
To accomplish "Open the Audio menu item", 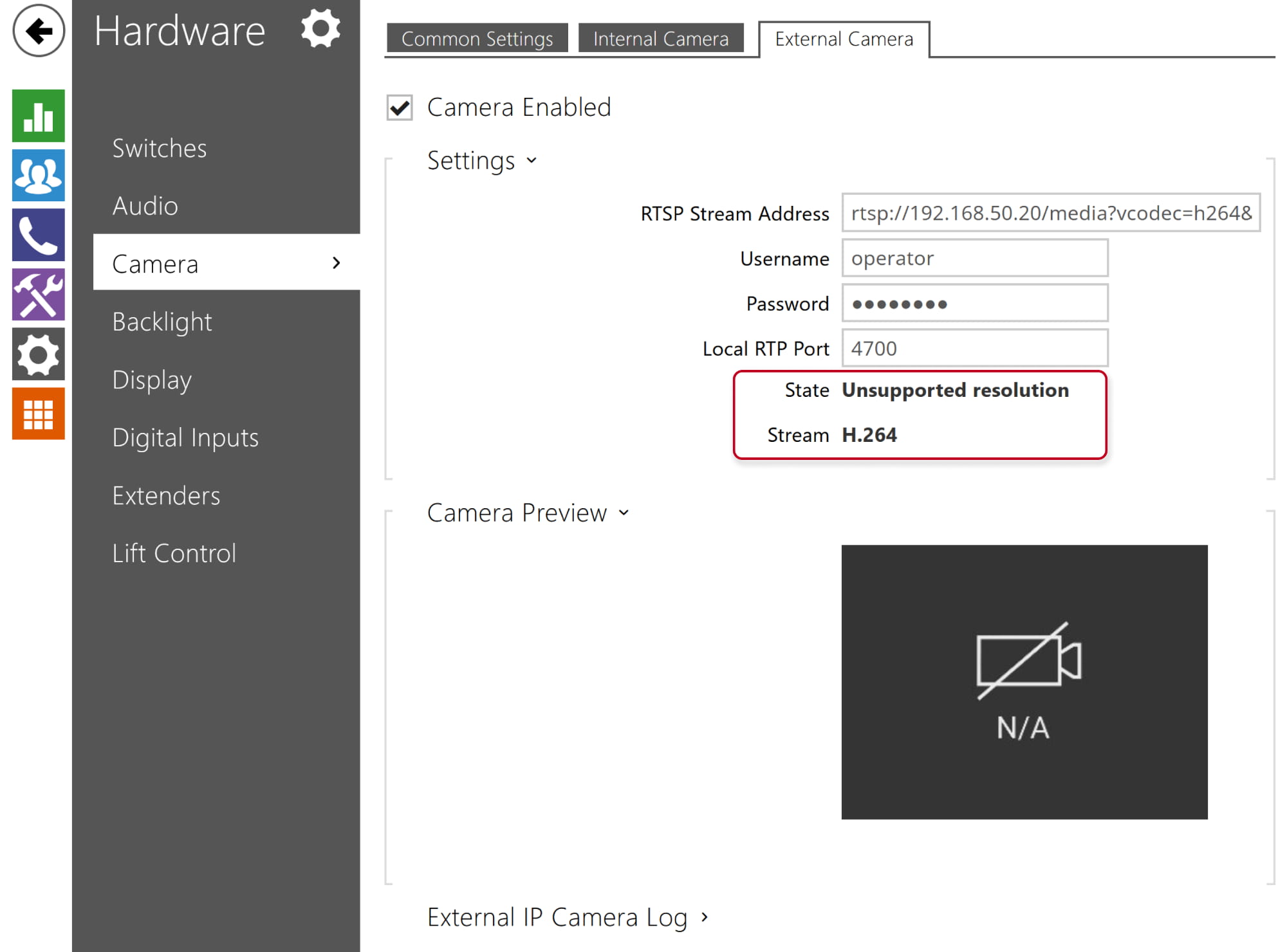I will (x=145, y=206).
